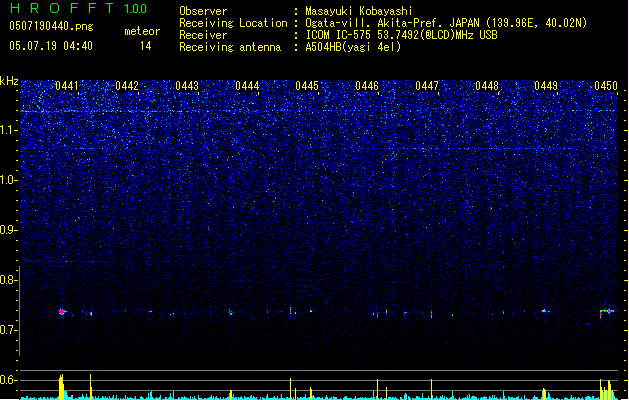Viewport: 629px width, 400px height.
Task: Click the 0442 time marker
Action: point(127,86)
